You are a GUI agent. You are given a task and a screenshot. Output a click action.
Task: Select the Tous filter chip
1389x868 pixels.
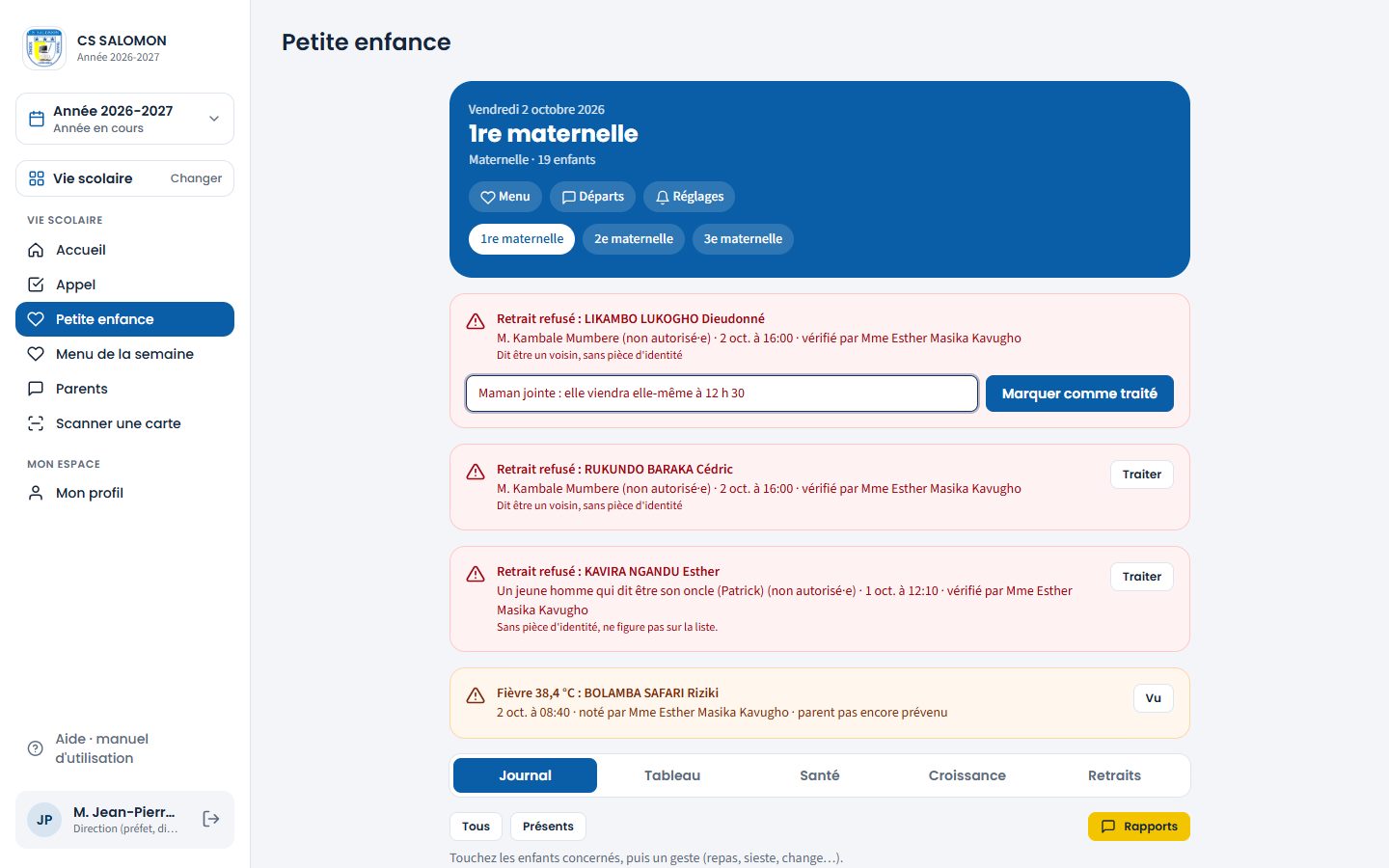coord(476,827)
